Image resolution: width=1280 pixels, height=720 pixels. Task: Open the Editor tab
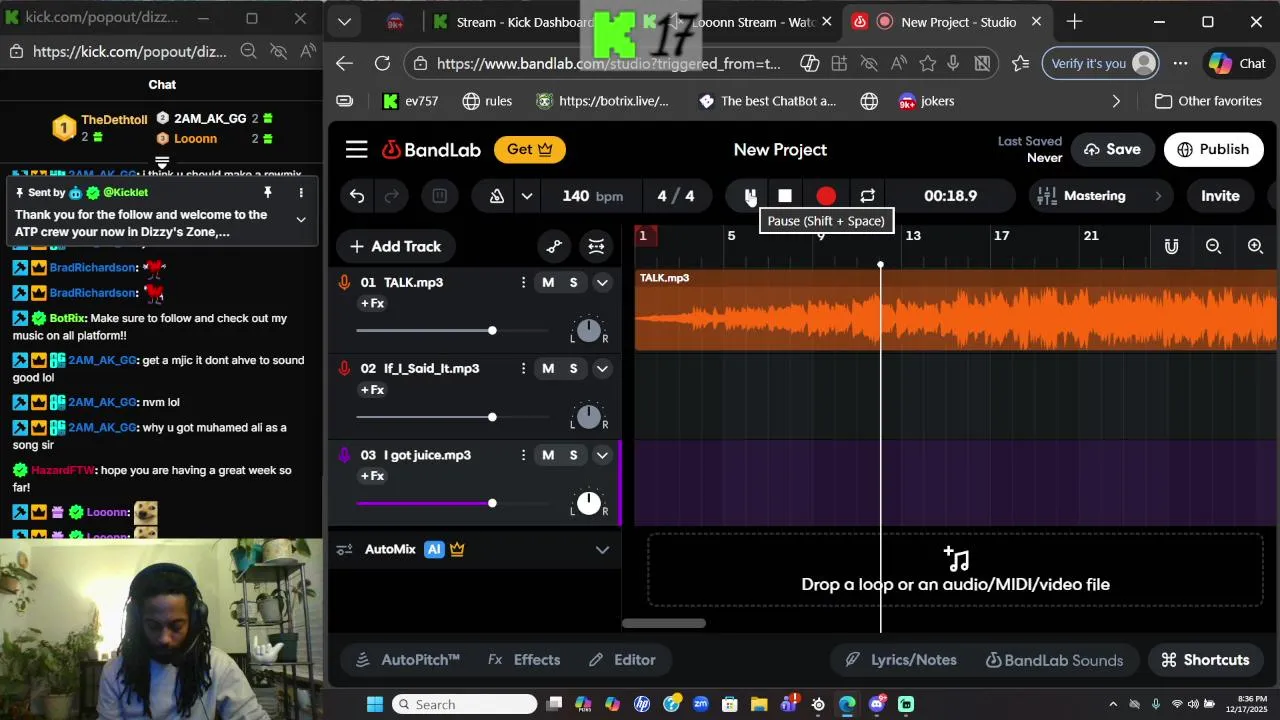(x=622, y=660)
